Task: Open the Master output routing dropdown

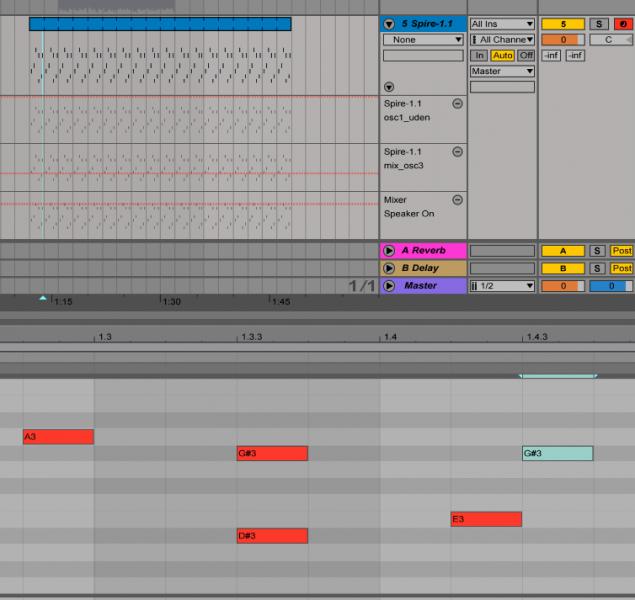Action: (x=502, y=71)
